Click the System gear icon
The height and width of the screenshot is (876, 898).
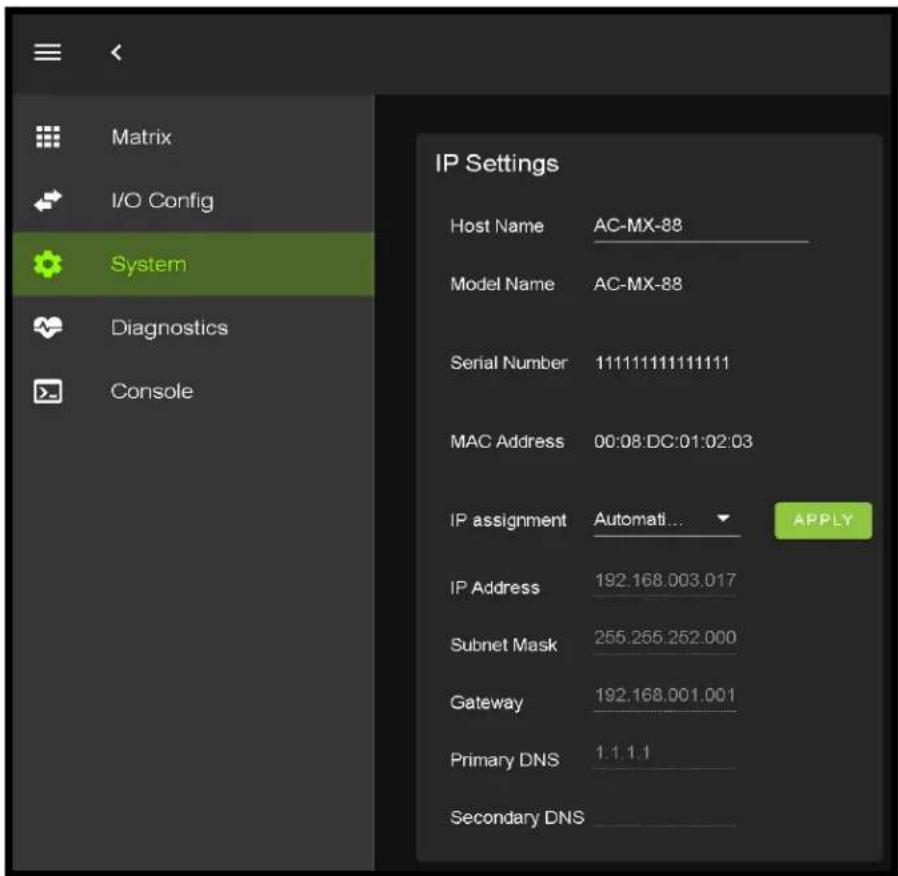[48, 264]
